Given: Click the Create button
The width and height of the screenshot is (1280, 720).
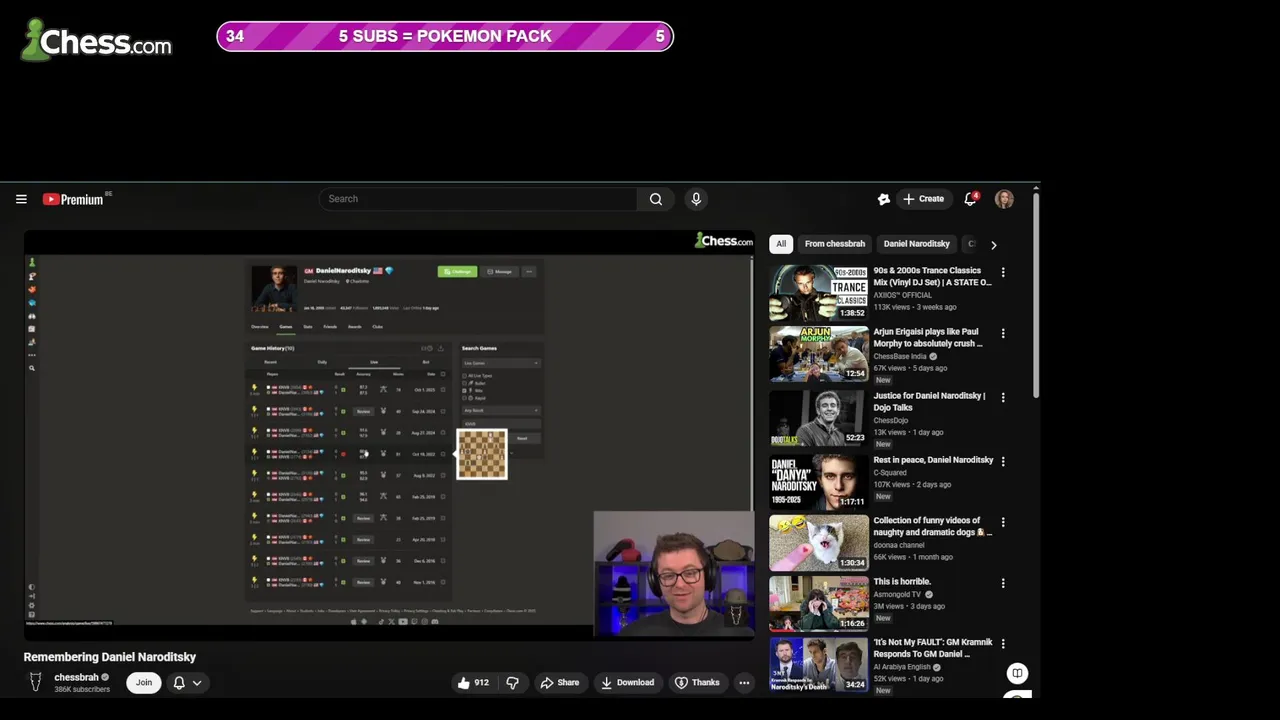Looking at the screenshot, I should pos(923,199).
